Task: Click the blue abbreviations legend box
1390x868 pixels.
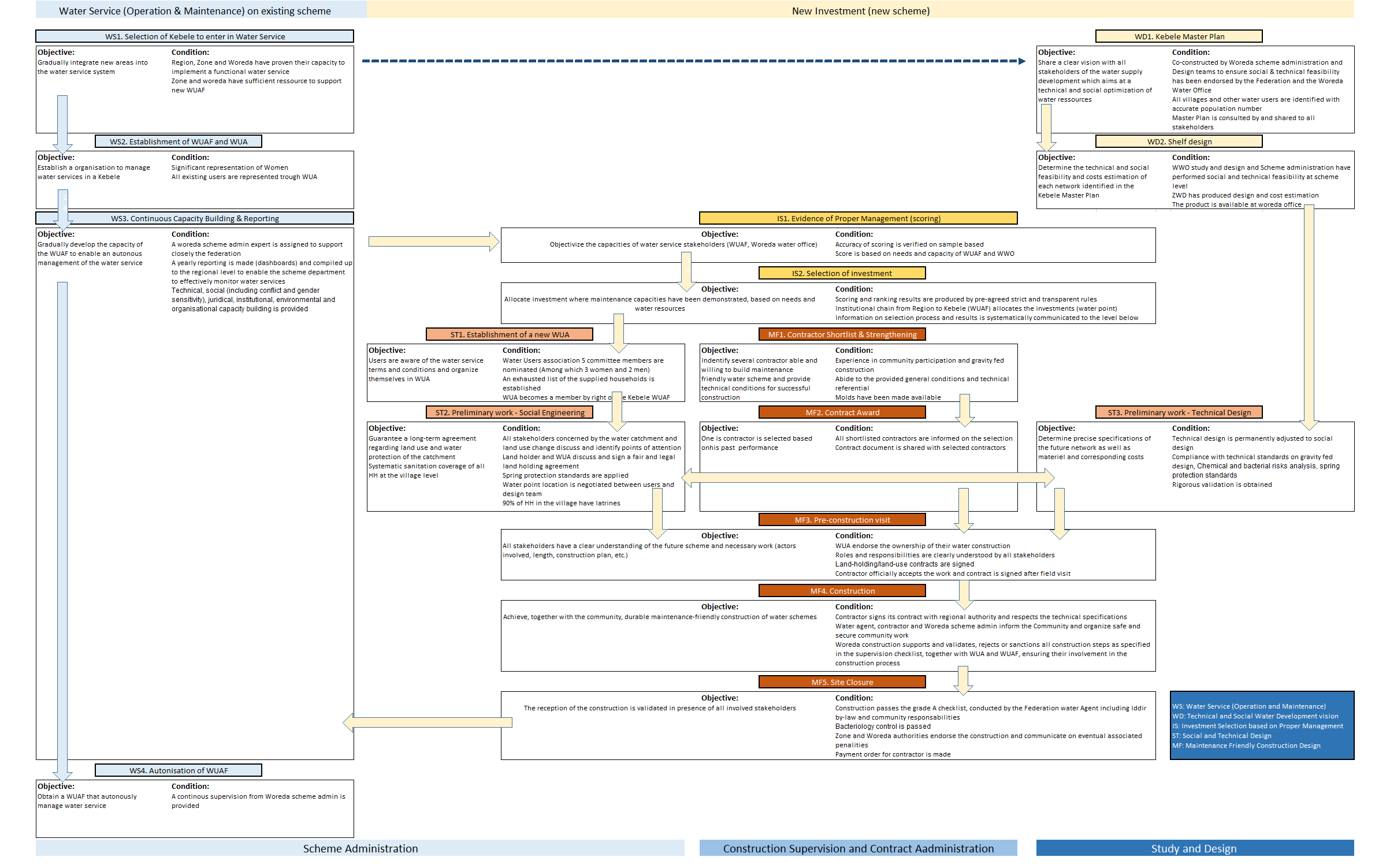Action: [1262, 725]
